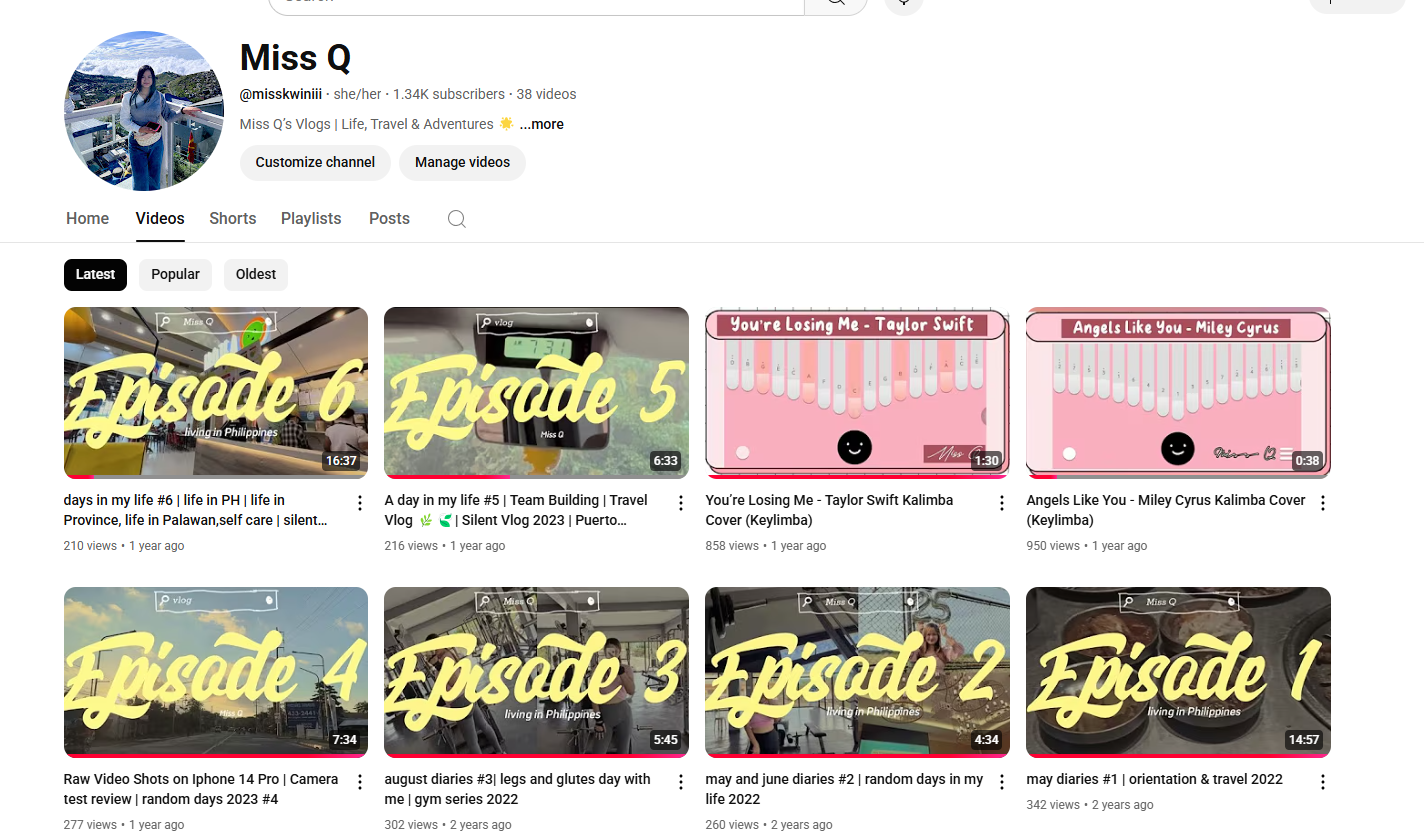Open the A day in my life #5 title link
This screenshot has height=838, width=1424.
click(516, 510)
